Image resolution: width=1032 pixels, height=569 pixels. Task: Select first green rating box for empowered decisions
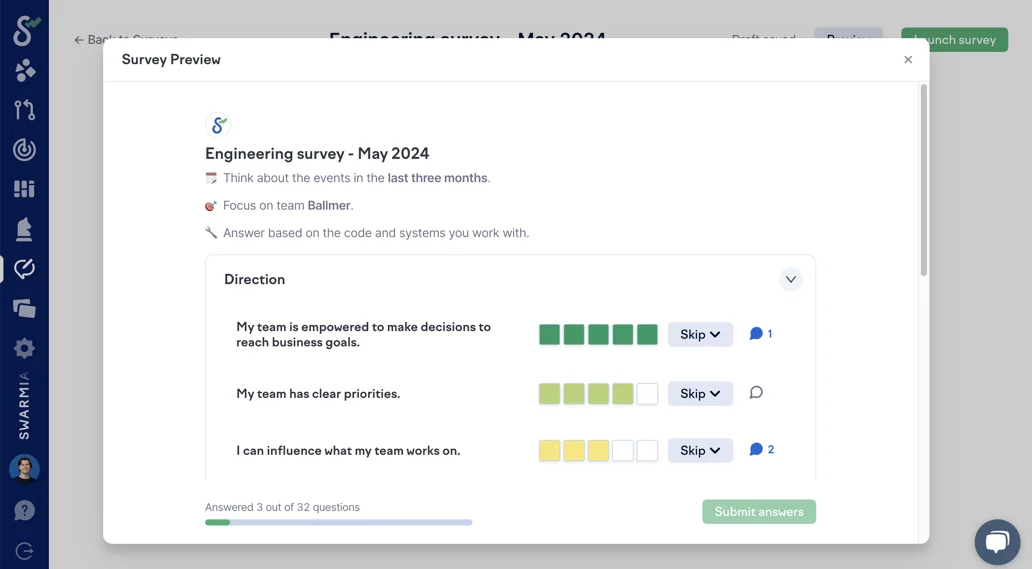point(549,334)
